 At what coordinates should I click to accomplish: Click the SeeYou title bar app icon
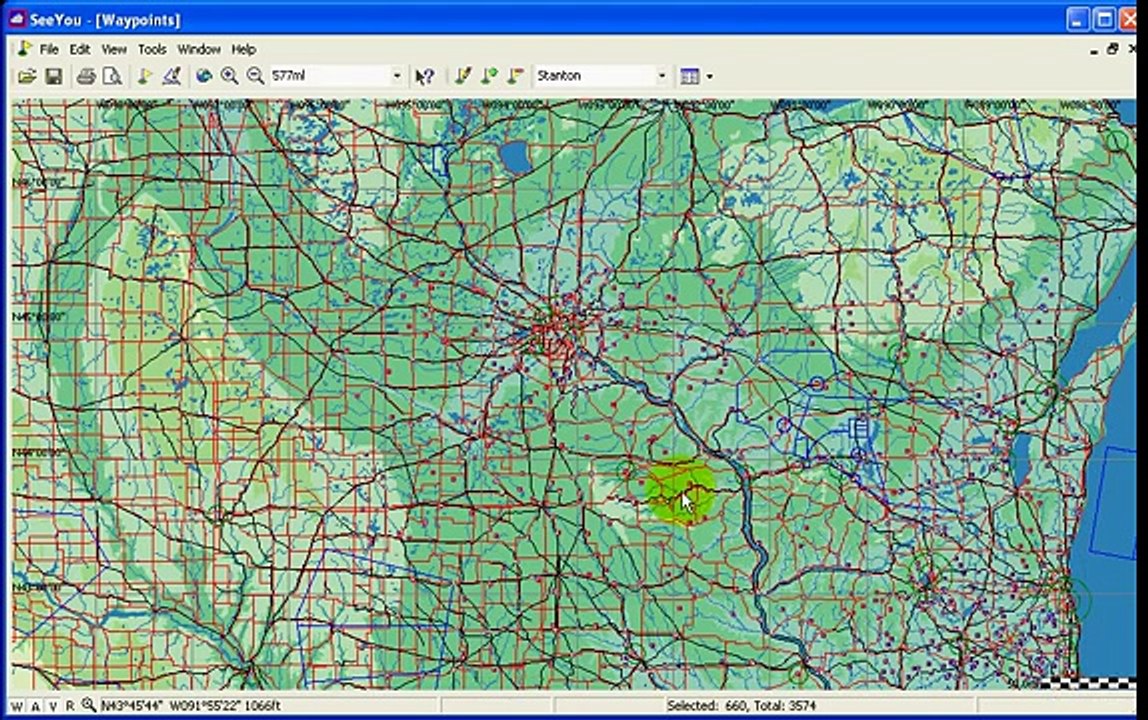pos(17,19)
